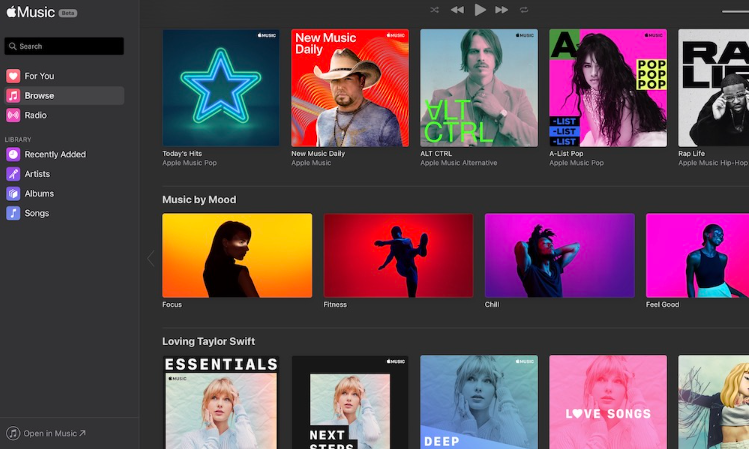Screen dimensions: 749x449
Task: Click the magnifier icon in Search
Action: [13, 46]
